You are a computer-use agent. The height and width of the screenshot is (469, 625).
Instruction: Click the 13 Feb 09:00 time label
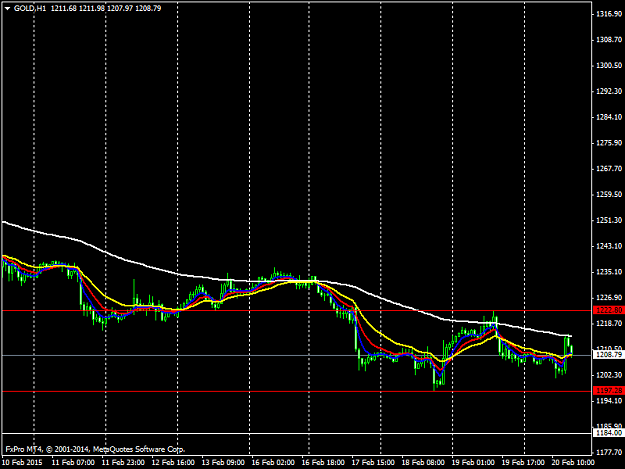pos(223,463)
